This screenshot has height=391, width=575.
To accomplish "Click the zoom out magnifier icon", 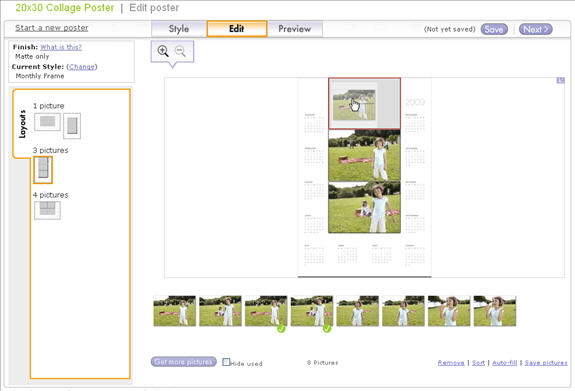I will pos(180,51).
